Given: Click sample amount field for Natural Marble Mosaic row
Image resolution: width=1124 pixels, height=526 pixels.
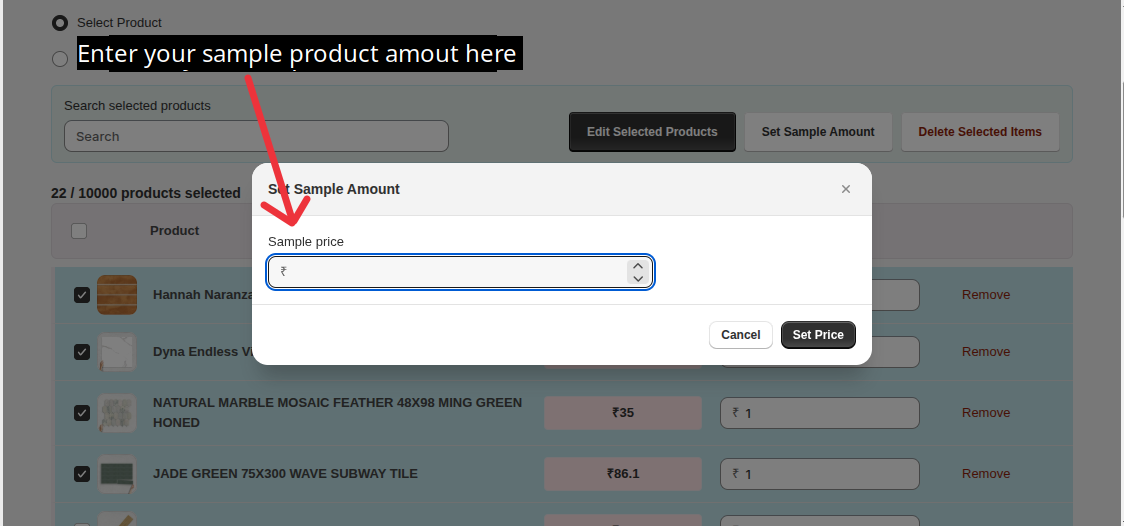Looking at the screenshot, I should click(x=819, y=413).
